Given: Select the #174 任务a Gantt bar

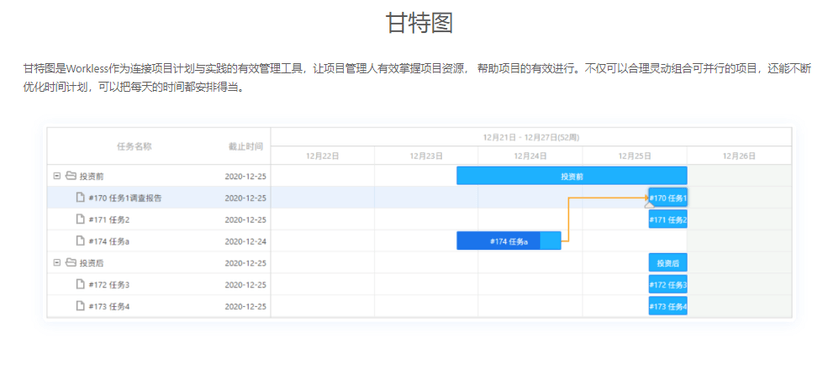Looking at the screenshot, I should pos(509,241).
